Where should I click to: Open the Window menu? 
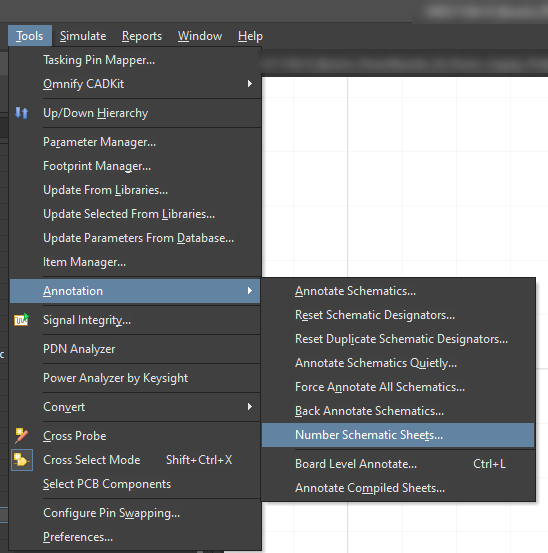pos(200,36)
